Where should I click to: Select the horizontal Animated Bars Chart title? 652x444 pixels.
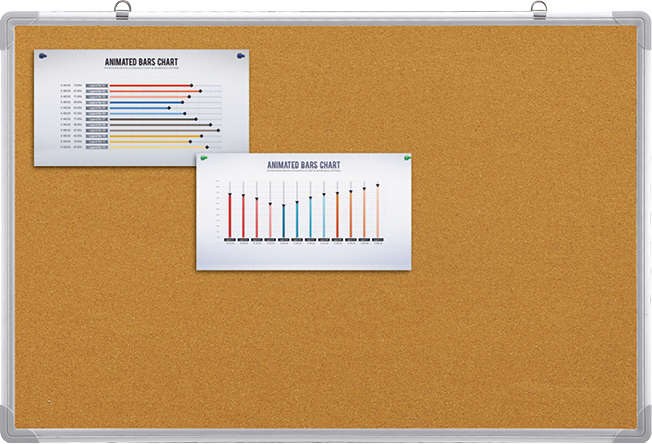[141, 62]
